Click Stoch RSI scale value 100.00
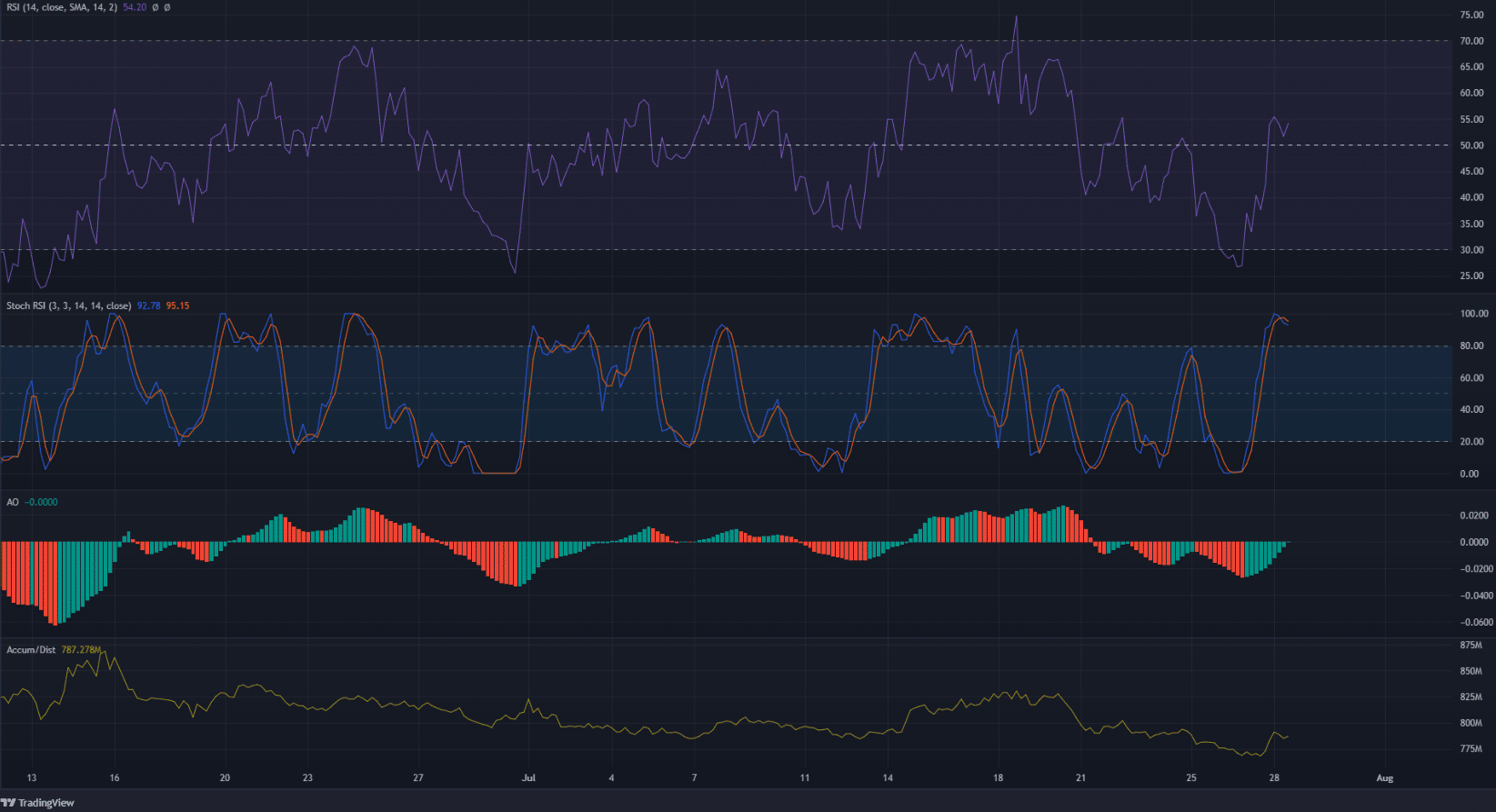Image resolution: width=1496 pixels, height=812 pixels. click(1474, 314)
